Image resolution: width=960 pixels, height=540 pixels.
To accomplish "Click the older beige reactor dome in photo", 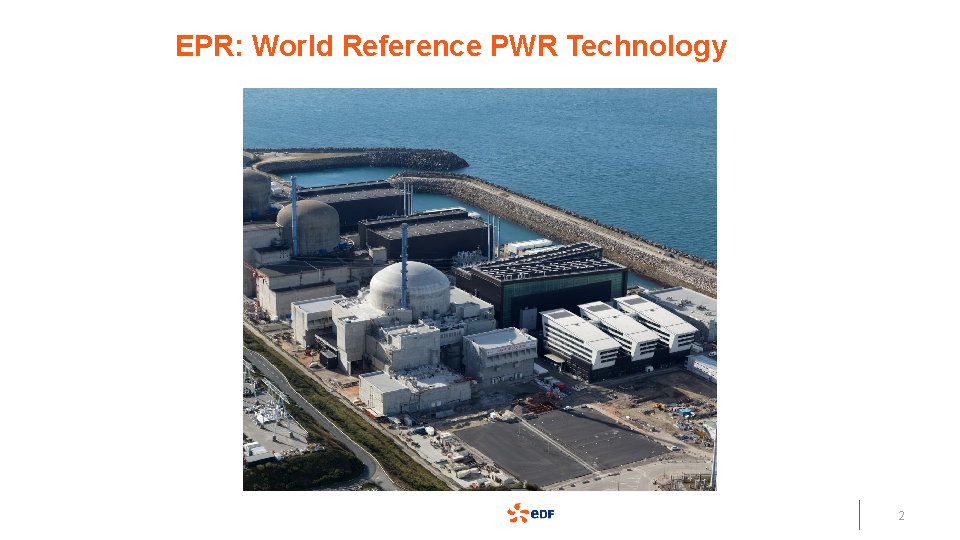I will click(x=308, y=226).
